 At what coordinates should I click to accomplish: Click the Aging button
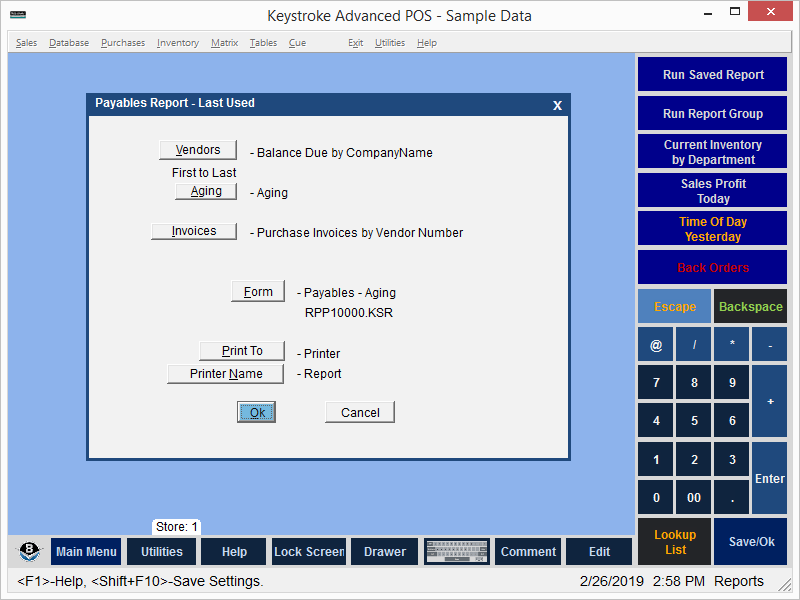tap(206, 191)
